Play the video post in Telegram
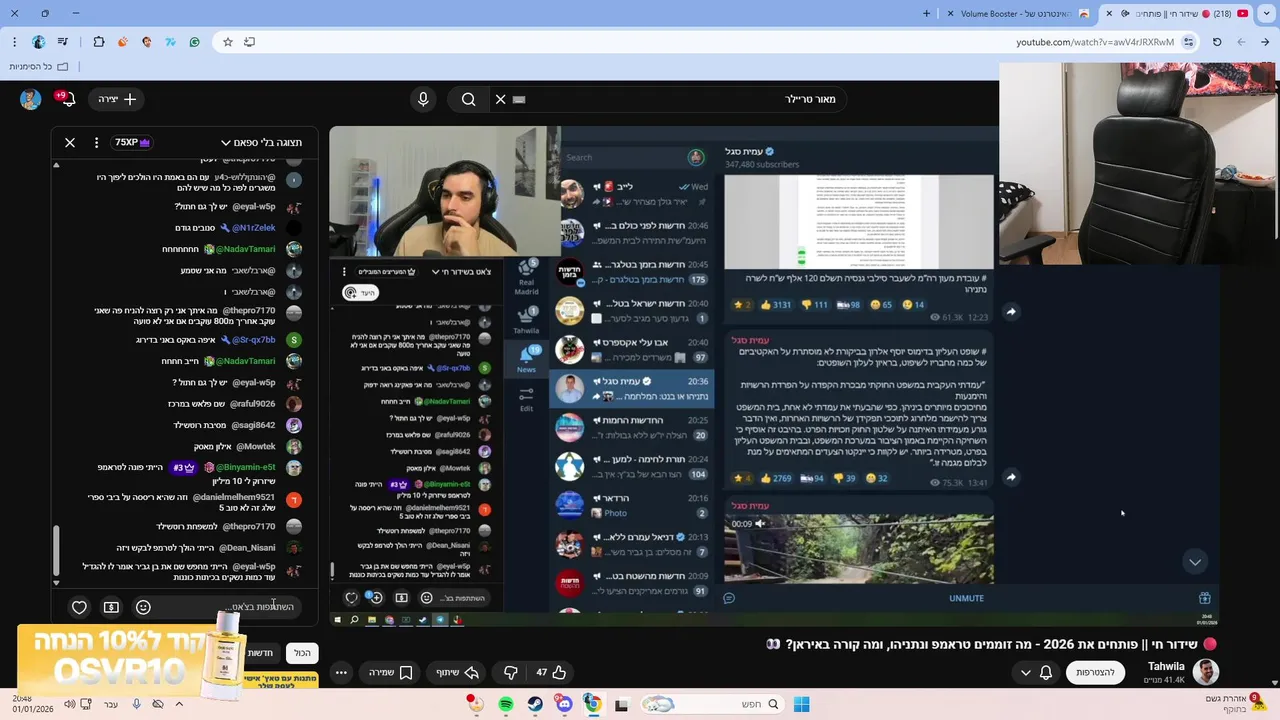This screenshot has width=1280, height=720. coord(859,549)
